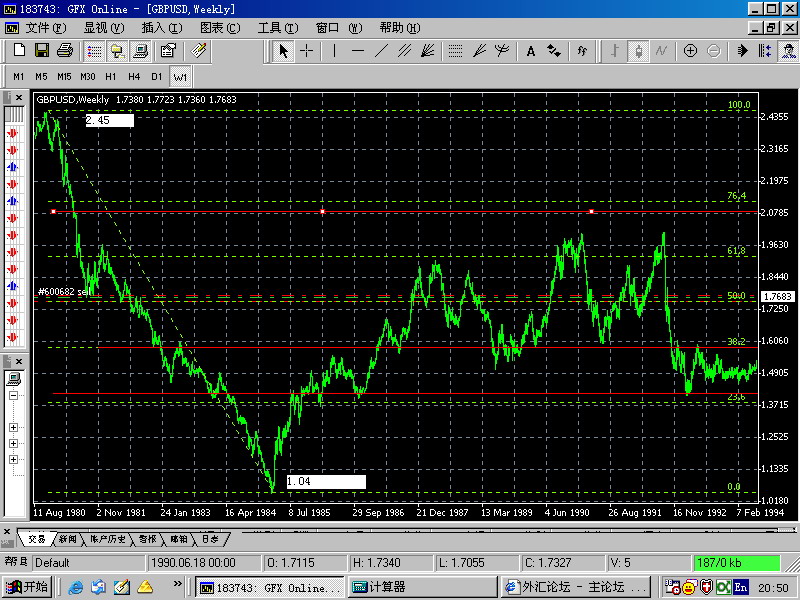Viewport: 800px width, 600px height.
Task: Switch chart to M30 timeframe
Action: [88, 77]
